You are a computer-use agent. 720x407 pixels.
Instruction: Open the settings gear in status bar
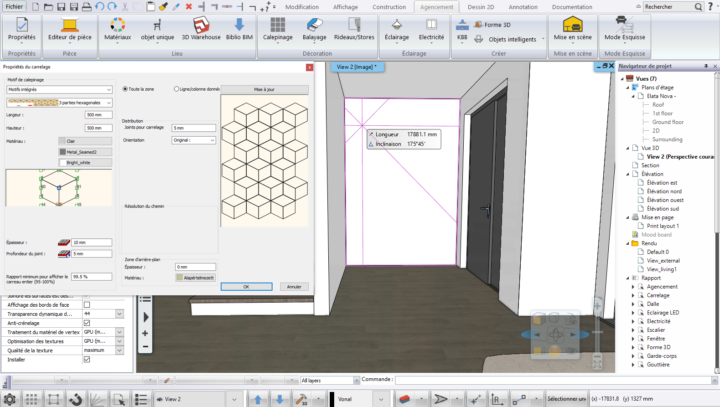click(x=10, y=399)
